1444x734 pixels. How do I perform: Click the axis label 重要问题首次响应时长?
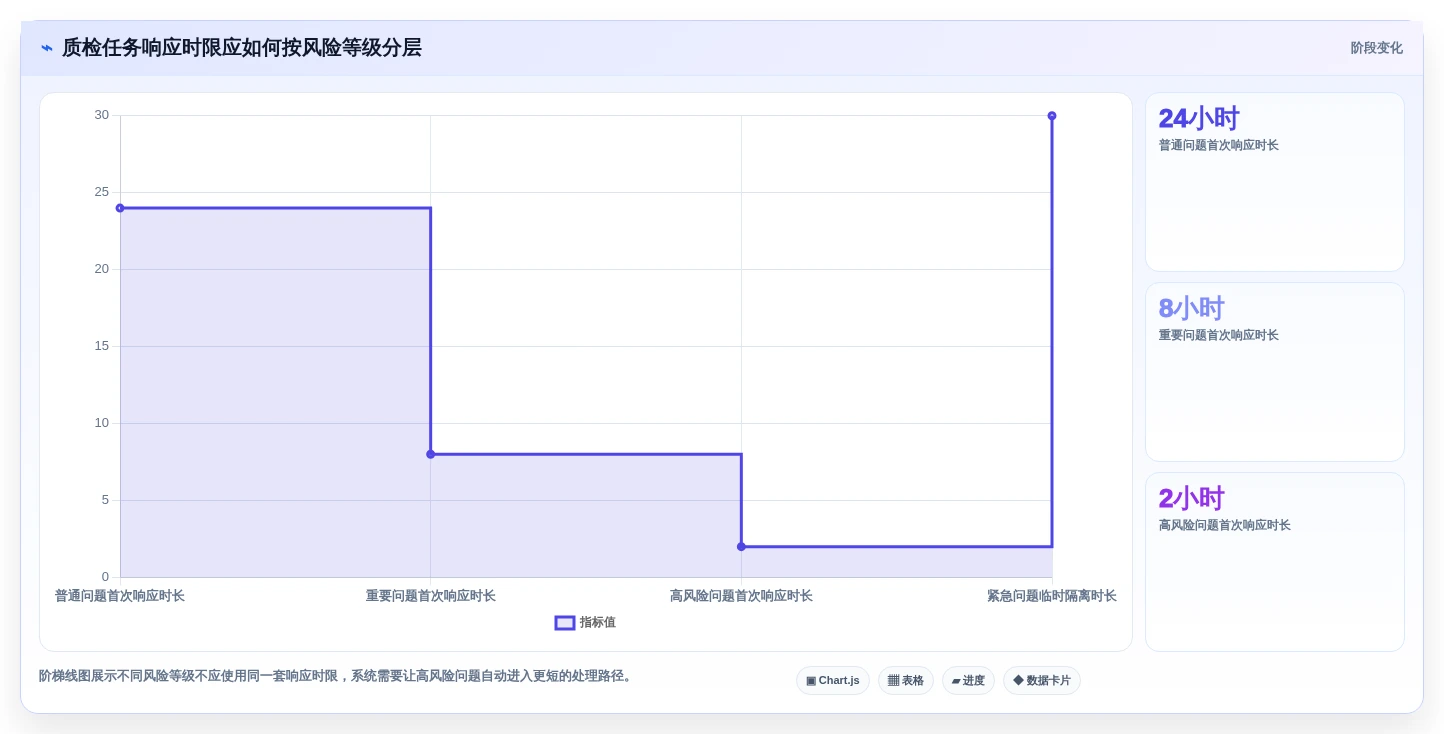tap(431, 596)
